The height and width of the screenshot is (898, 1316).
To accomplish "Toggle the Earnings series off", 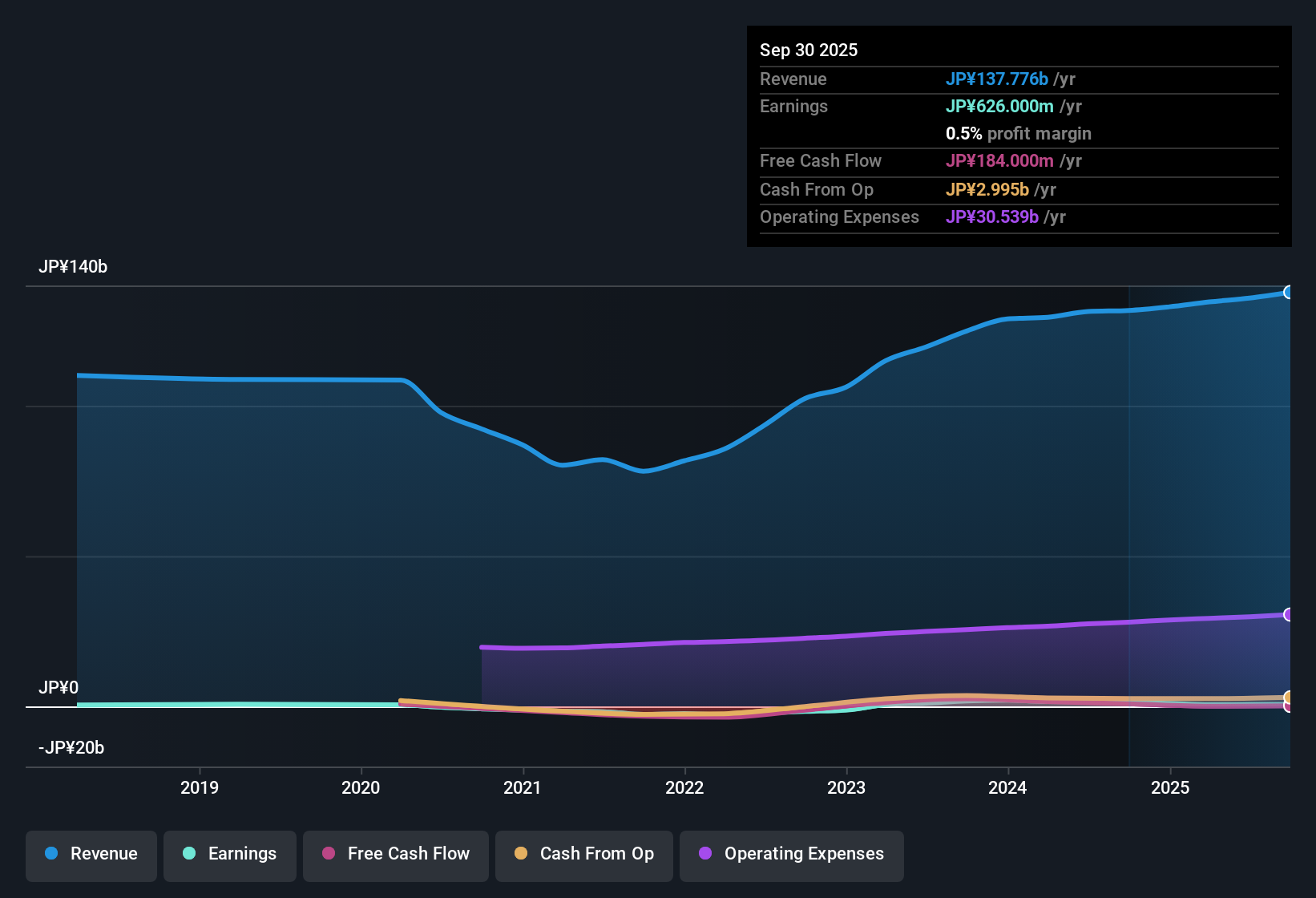I will (x=230, y=854).
